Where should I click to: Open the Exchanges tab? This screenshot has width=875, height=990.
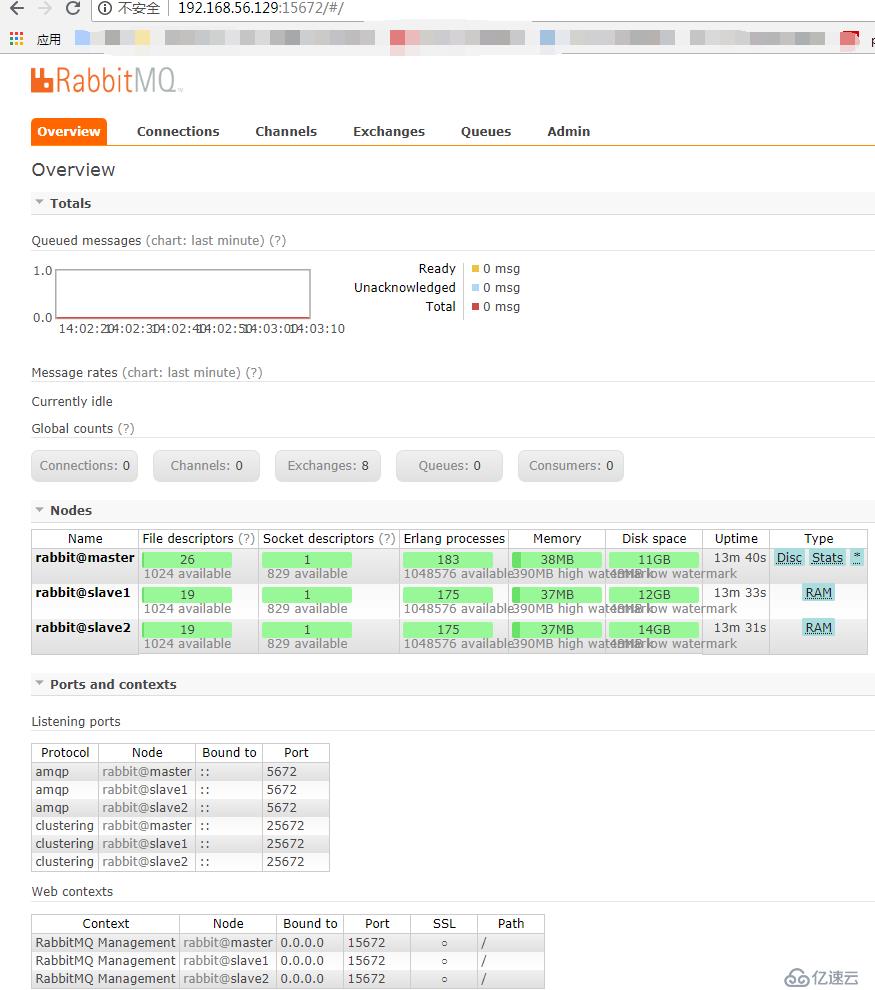click(x=389, y=131)
